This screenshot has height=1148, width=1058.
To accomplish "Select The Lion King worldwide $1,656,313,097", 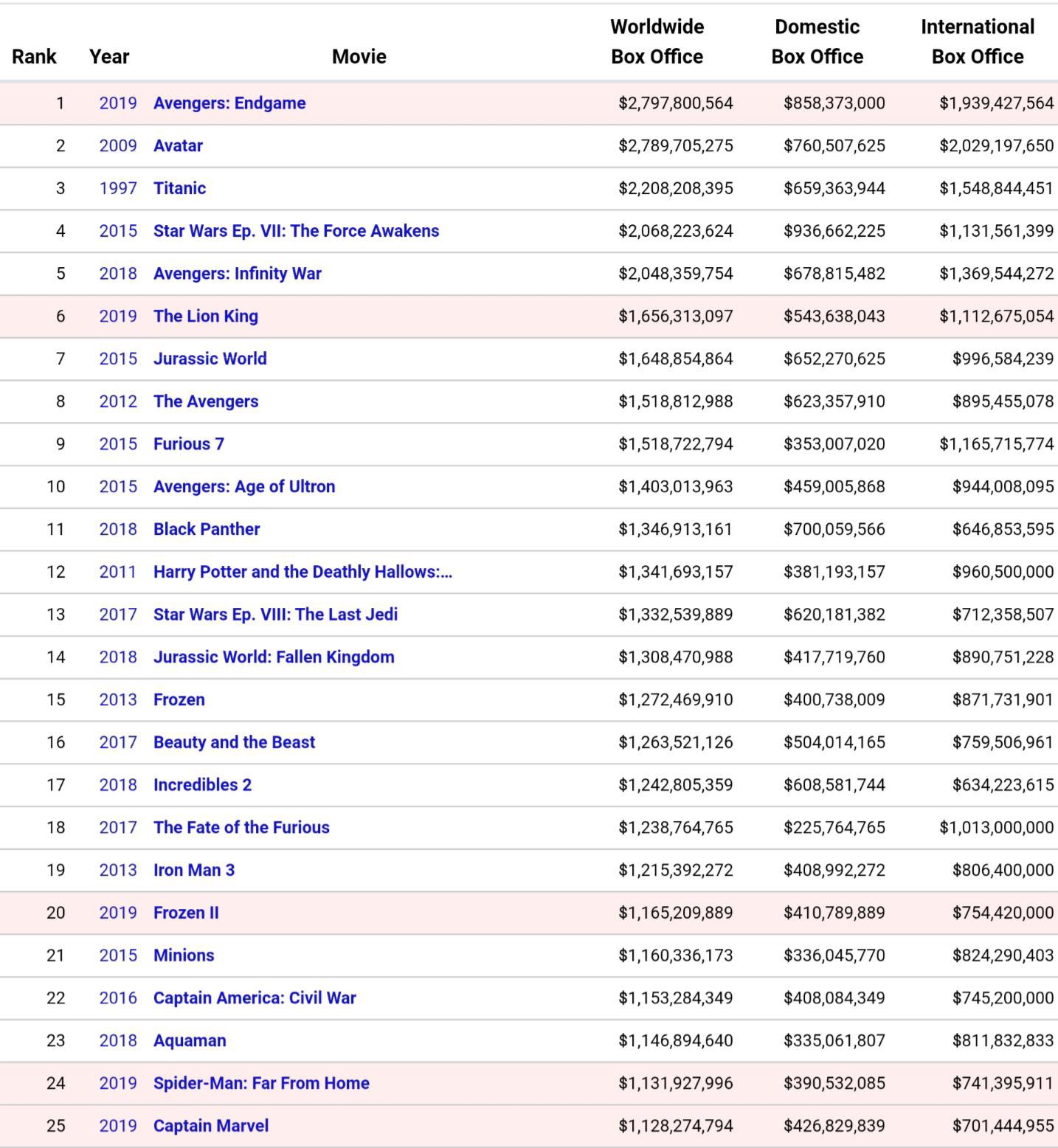I will pyautogui.click(x=676, y=317).
